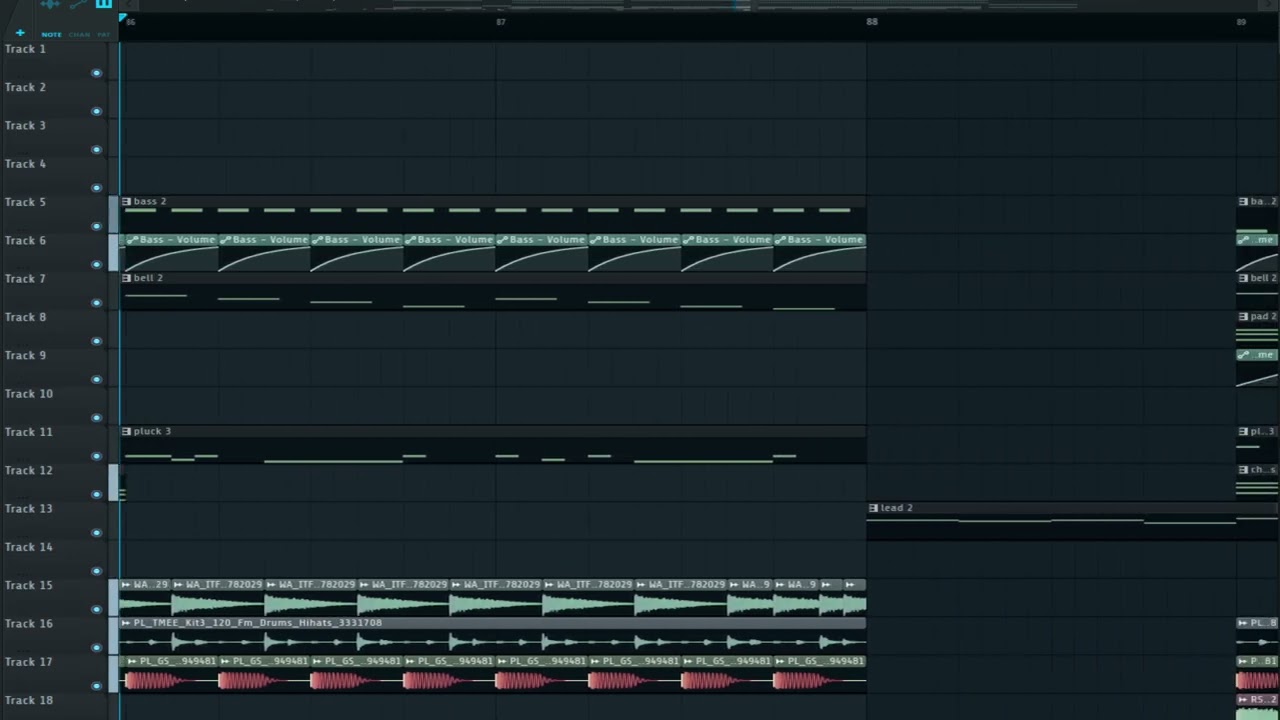Click the plus add-track icon
The image size is (1280, 720).
(20, 33)
